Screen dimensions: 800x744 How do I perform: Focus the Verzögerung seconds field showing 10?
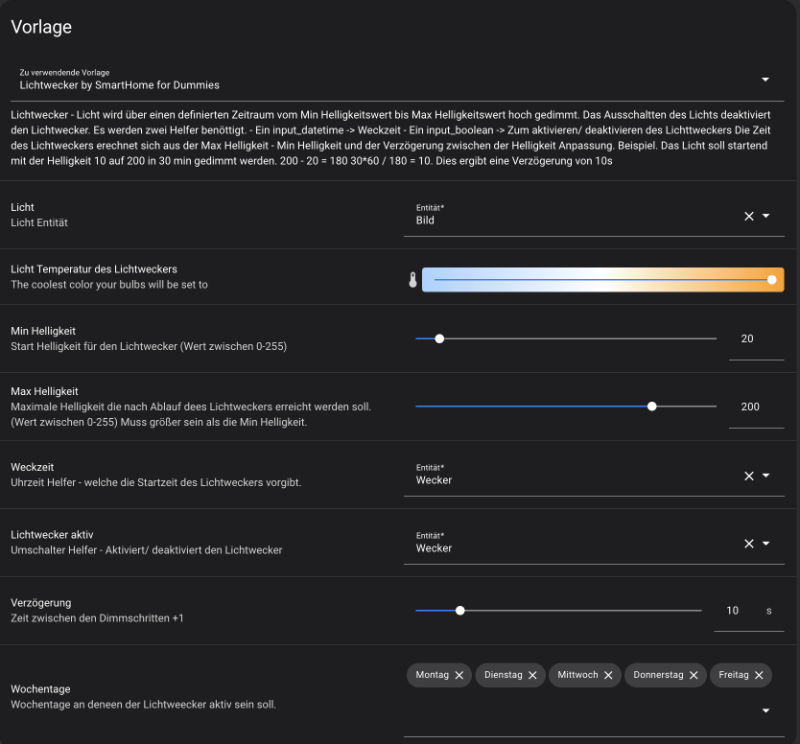(735, 611)
